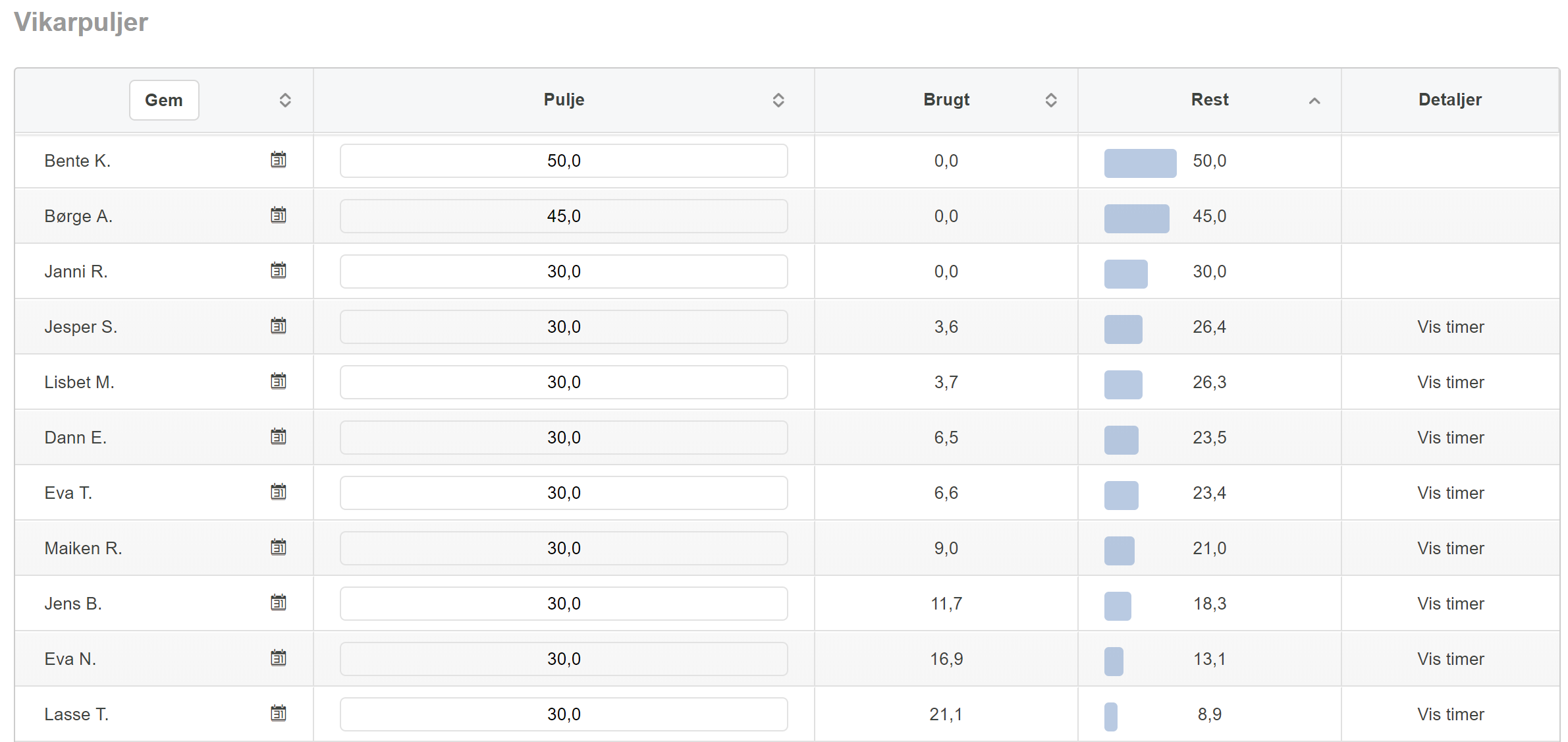Open calendar icon for Maiken R.

[279, 547]
